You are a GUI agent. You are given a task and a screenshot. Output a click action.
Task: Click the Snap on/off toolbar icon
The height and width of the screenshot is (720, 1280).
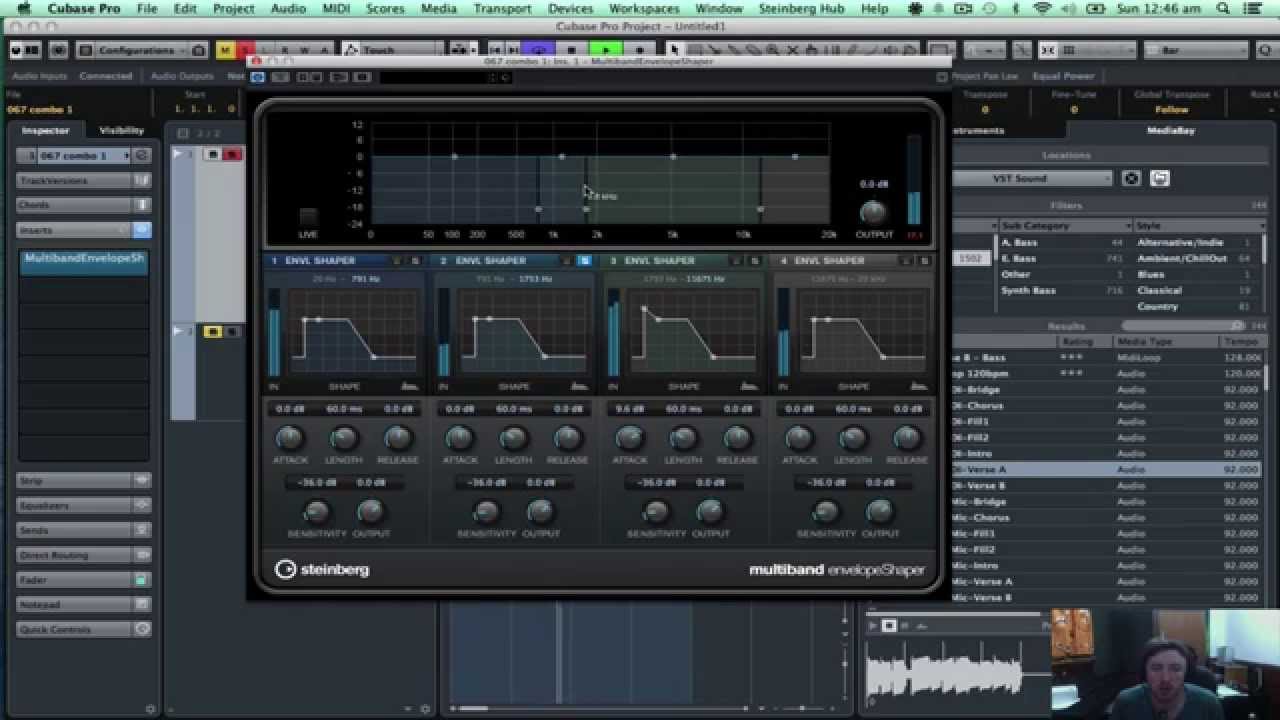(x=1048, y=50)
